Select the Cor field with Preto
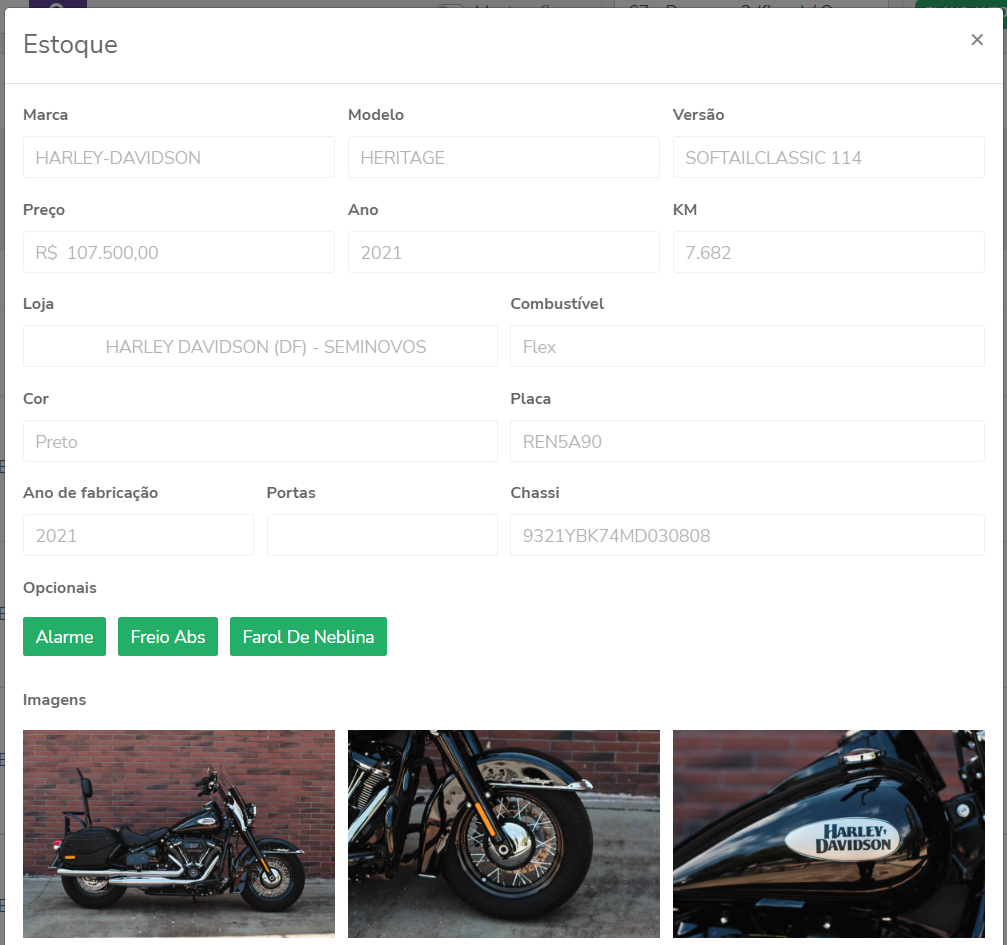 (x=260, y=441)
